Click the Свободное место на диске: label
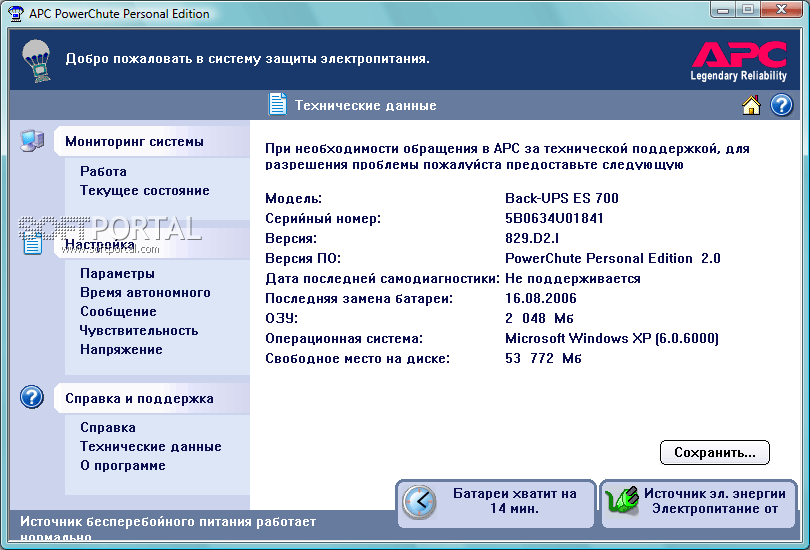 pos(357,358)
